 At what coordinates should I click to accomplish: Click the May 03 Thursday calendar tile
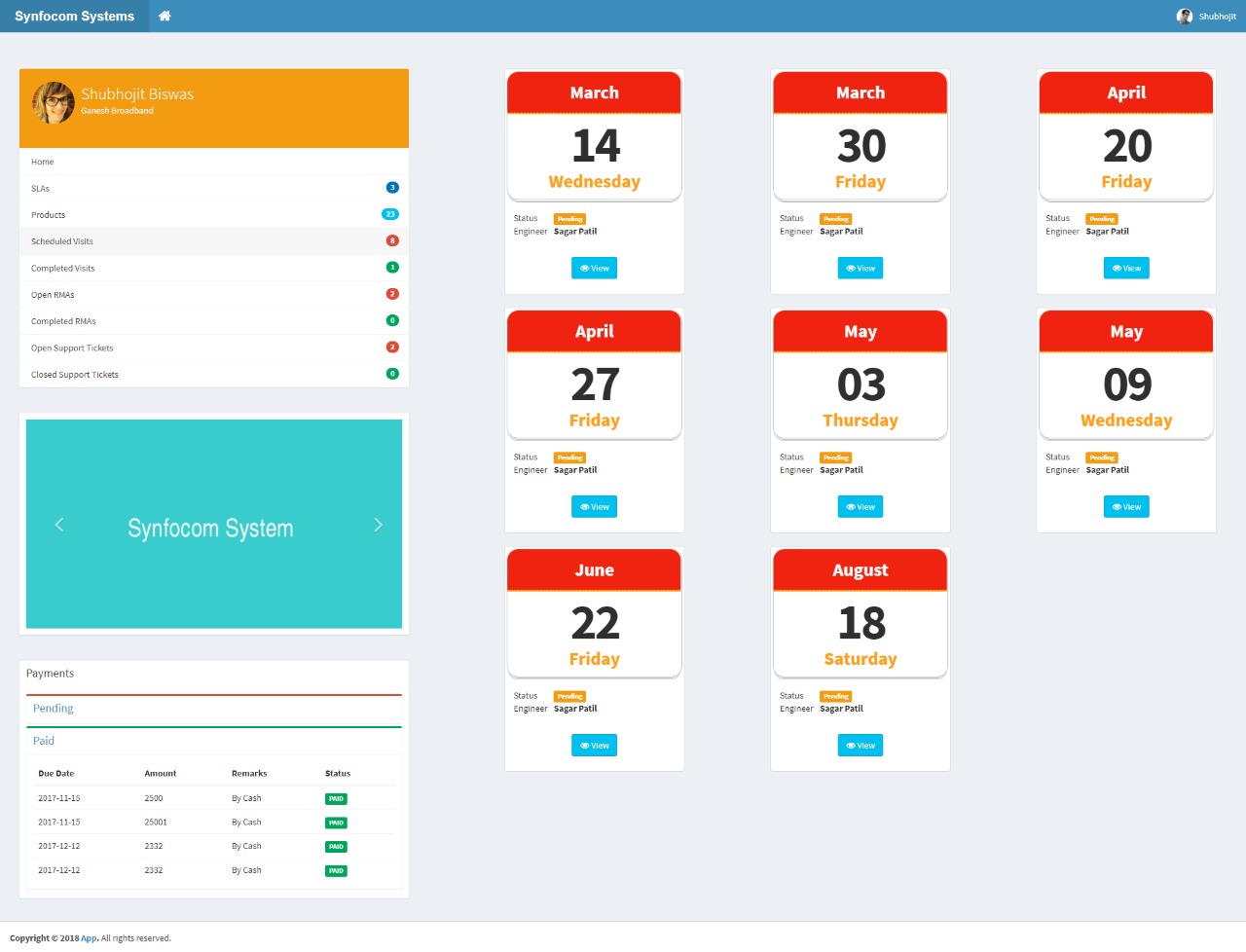(861, 375)
